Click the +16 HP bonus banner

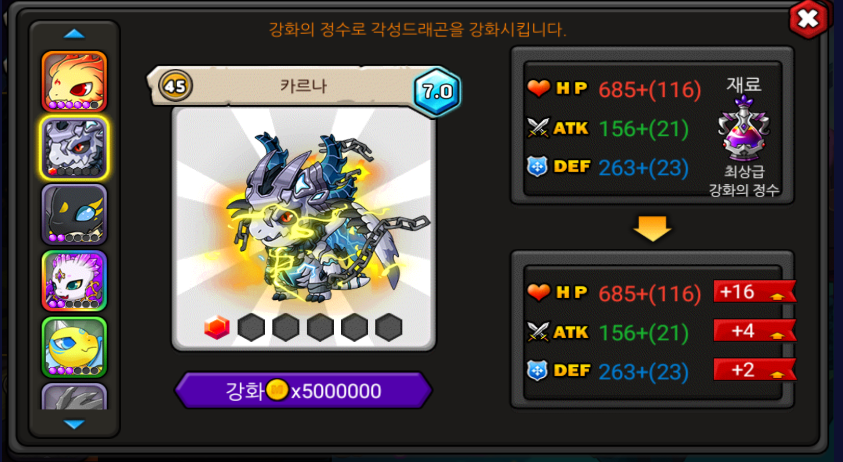[755, 292]
